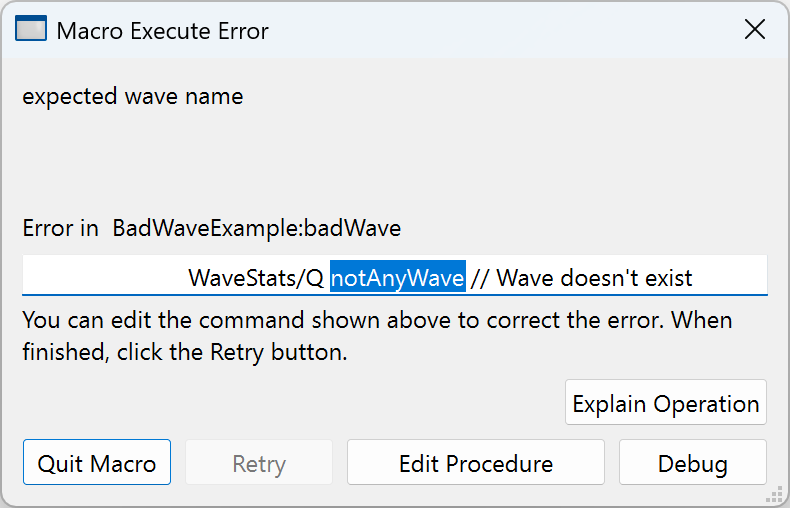Viewport: 790px width, 508px height.
Task: Open Edit Procedure for the macro
Action: [x=475, y=463]
